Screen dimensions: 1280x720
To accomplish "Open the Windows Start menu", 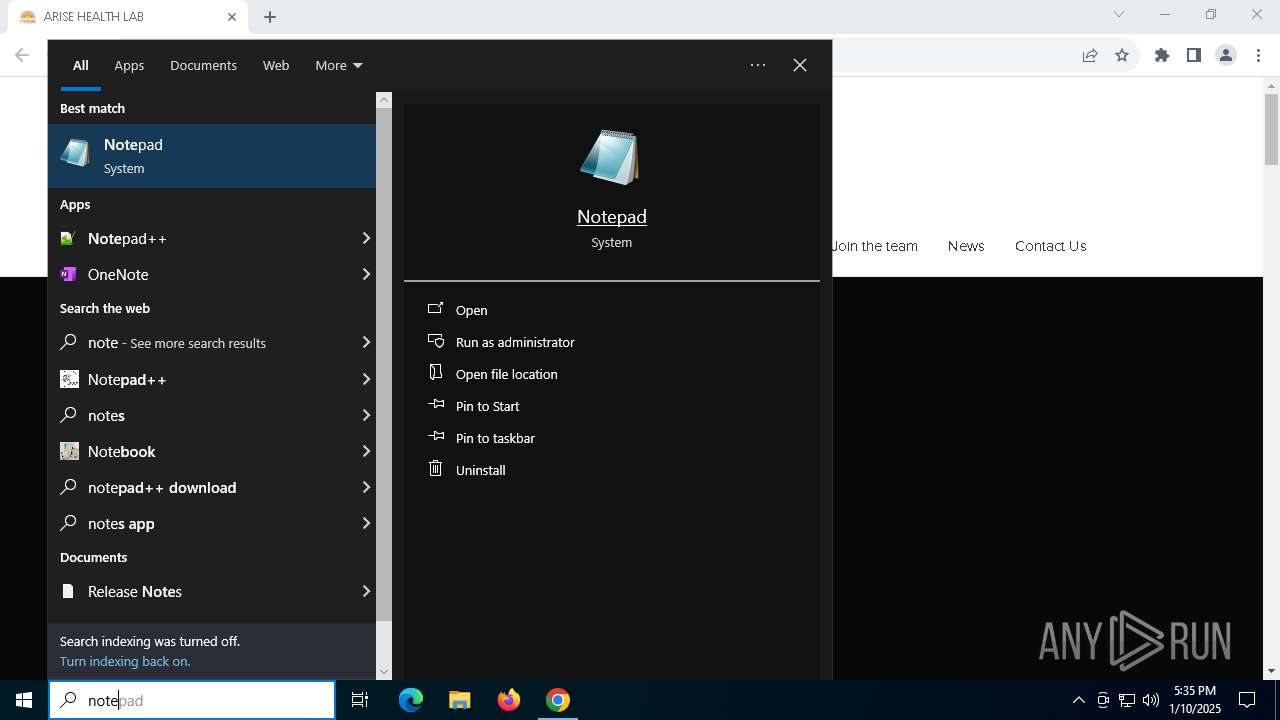I will 24,700.
